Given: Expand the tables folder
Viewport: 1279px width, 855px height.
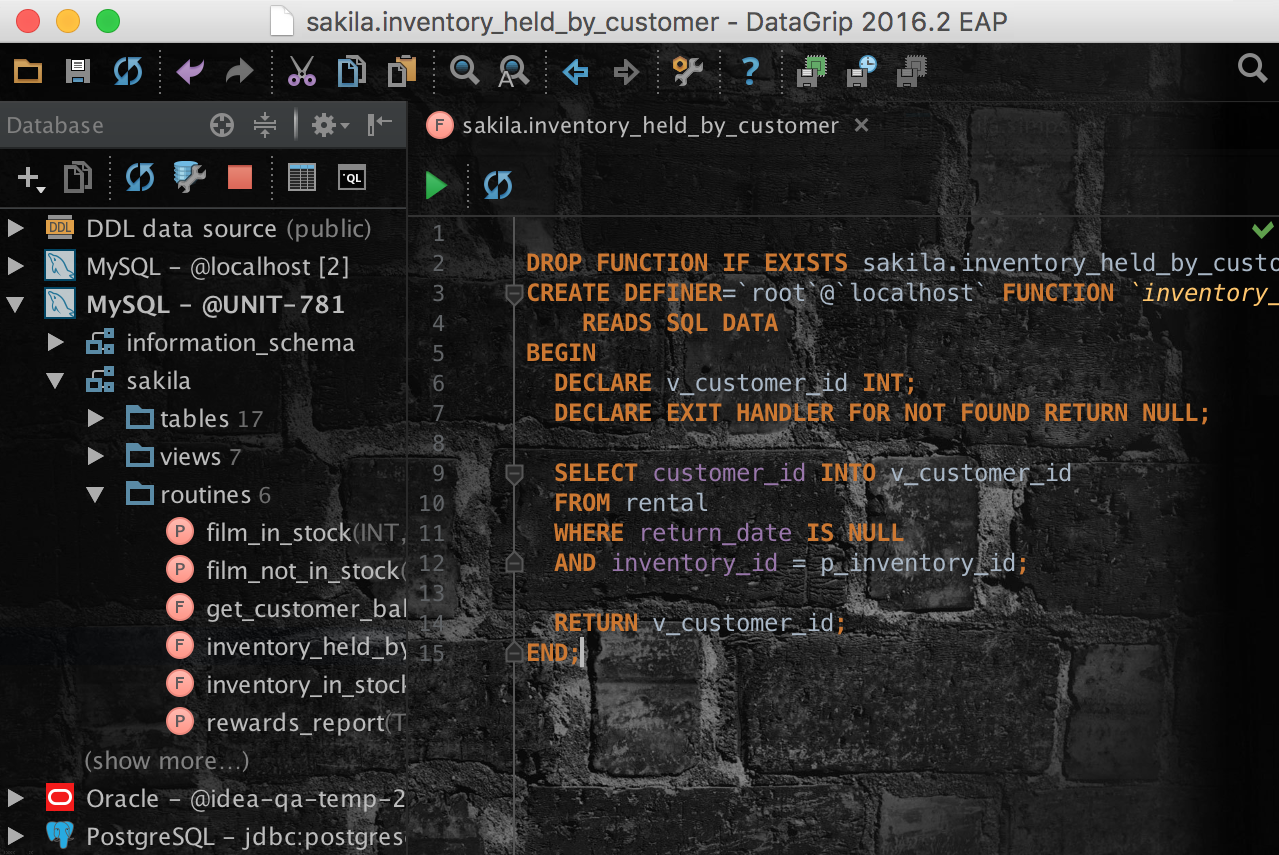Looking at the screenshot, I should [x=95, y=418].
